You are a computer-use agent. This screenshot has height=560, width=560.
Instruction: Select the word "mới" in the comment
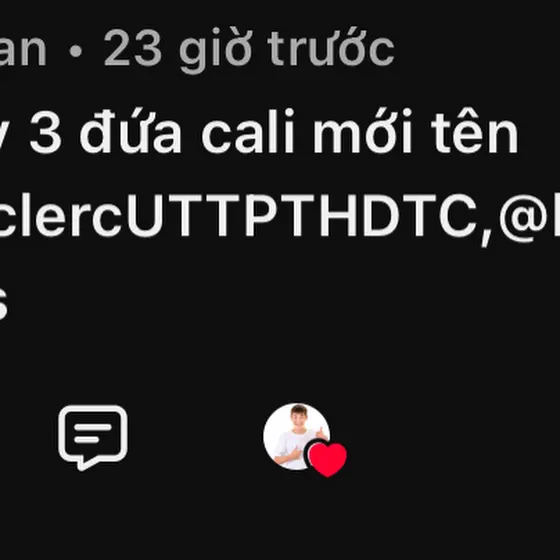point(363,131)
